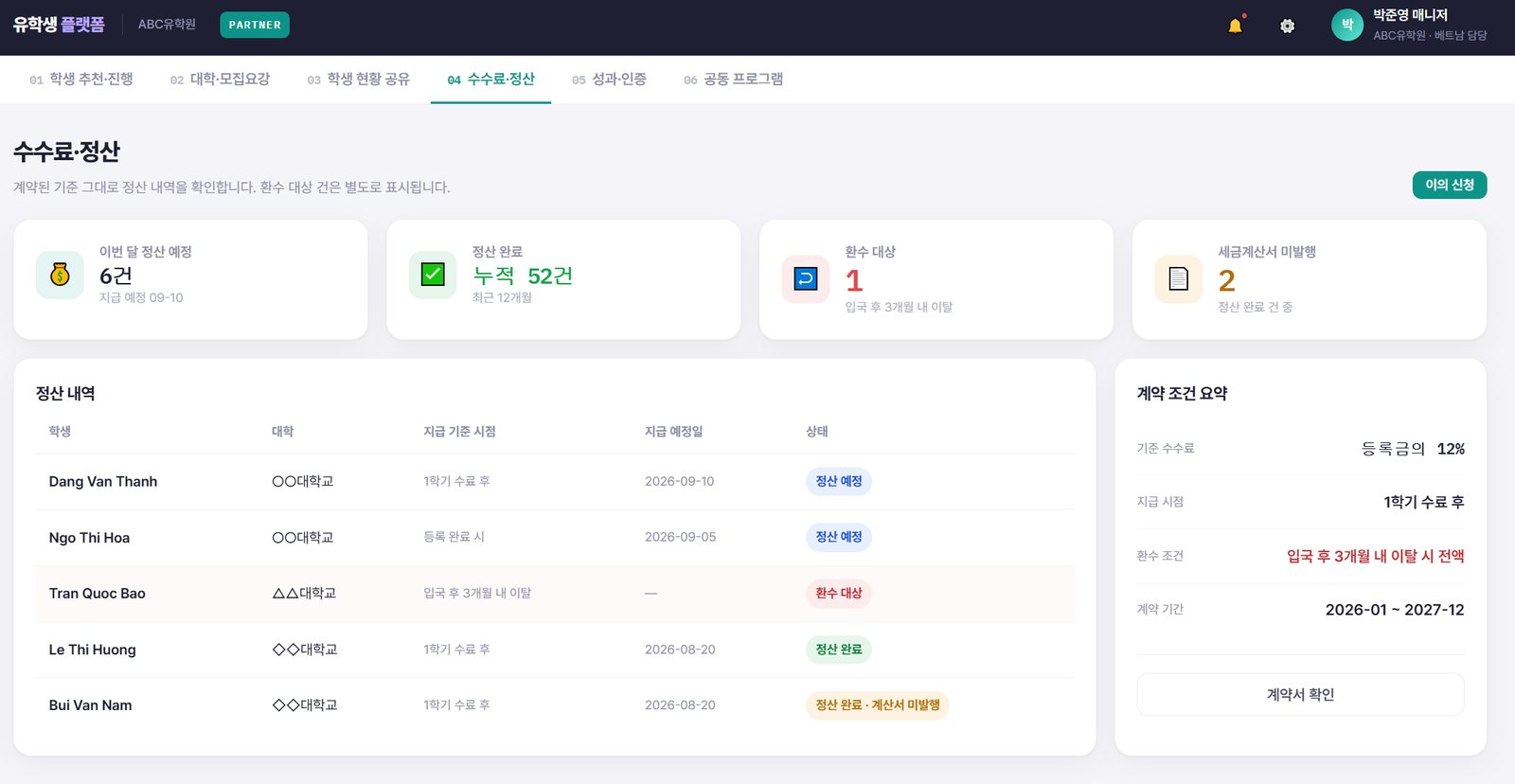Screen dimensions: 1515x784
Task: Select the Dang Van Thanh row
Action: click(555, 481)
